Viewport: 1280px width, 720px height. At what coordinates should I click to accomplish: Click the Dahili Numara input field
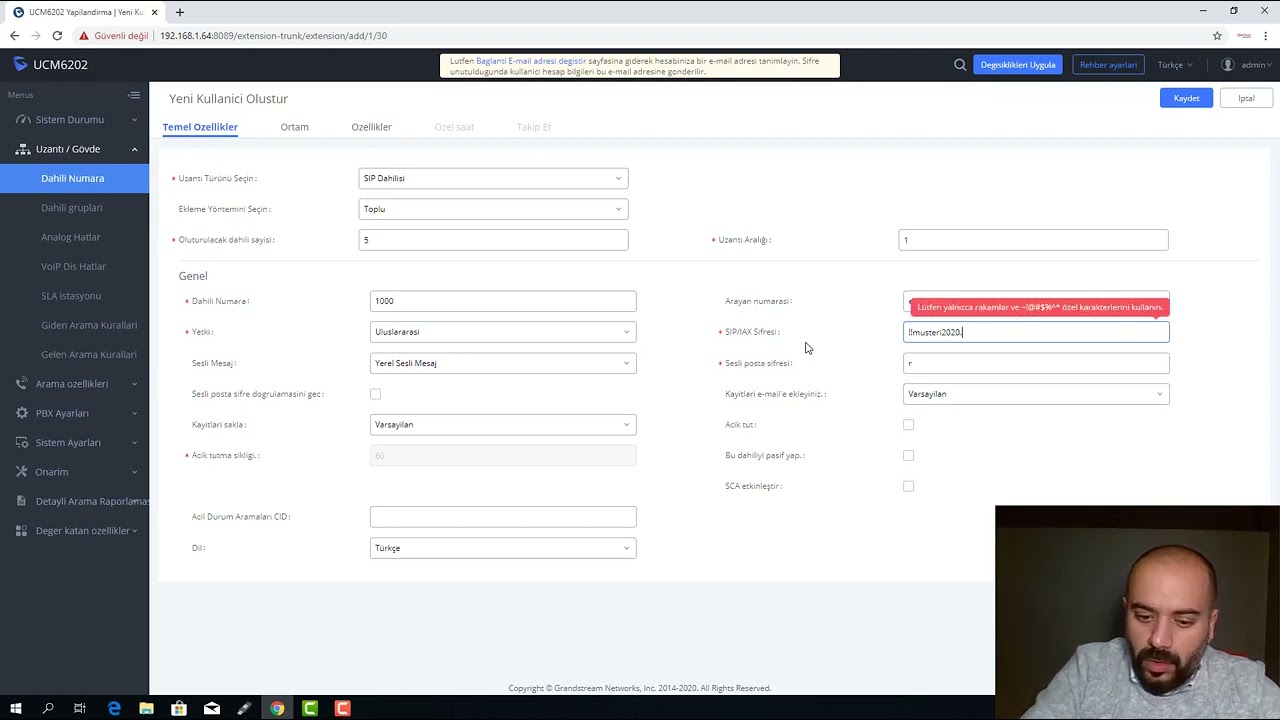pos(503,301)
